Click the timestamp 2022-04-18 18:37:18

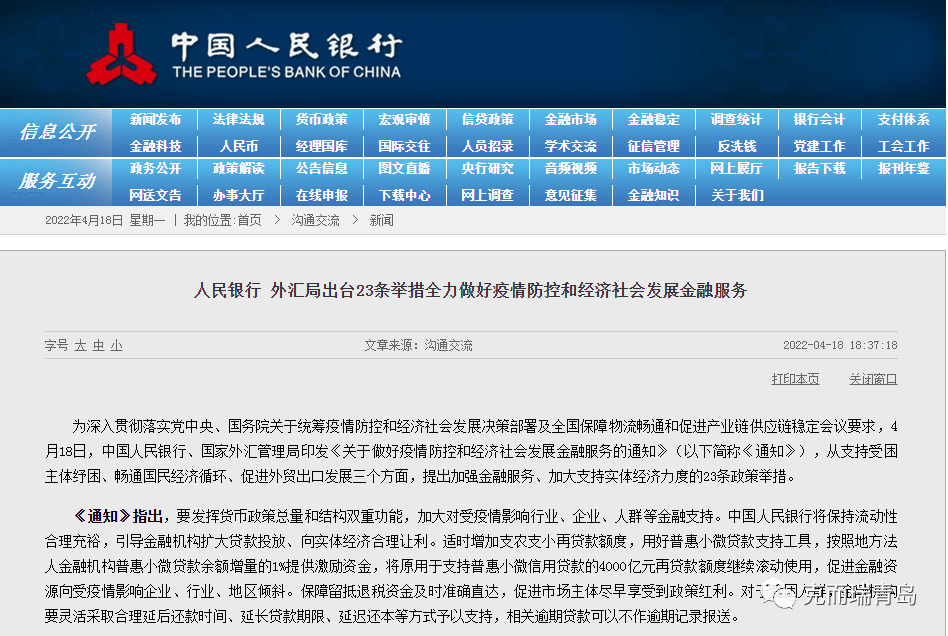point(840,345)
